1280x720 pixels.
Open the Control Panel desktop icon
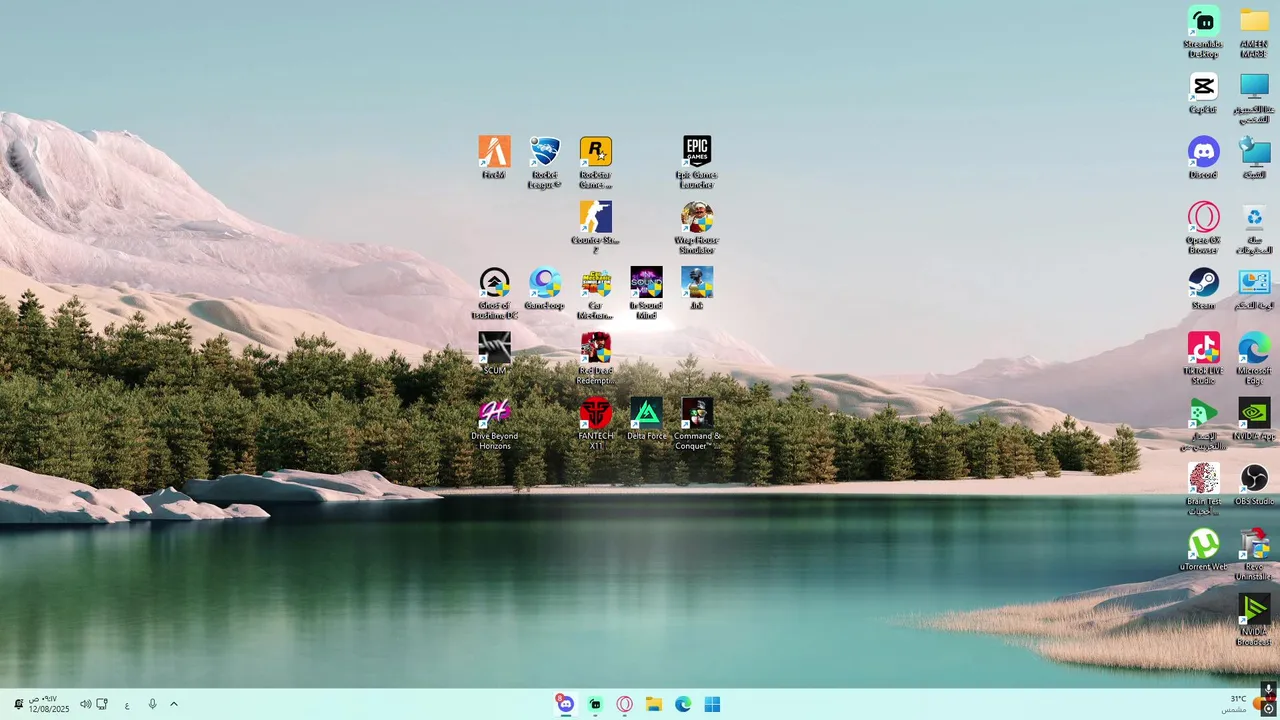point(1254,288)
